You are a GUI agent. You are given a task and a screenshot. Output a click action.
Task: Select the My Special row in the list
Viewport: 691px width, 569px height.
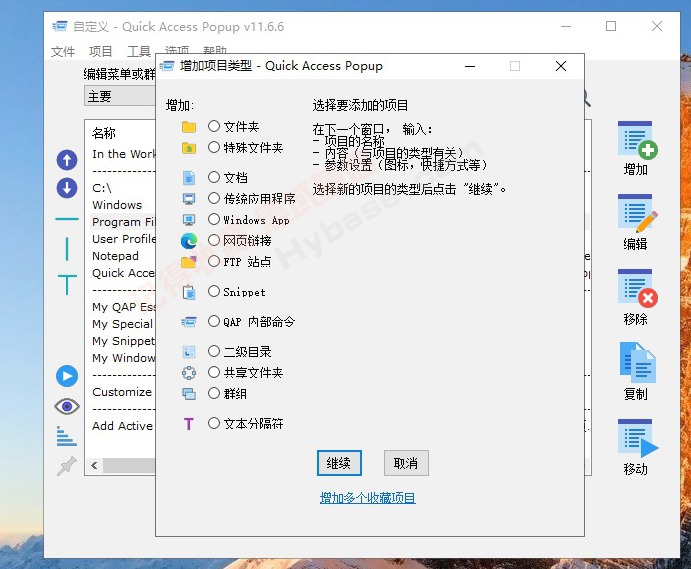tap(123, 324)
